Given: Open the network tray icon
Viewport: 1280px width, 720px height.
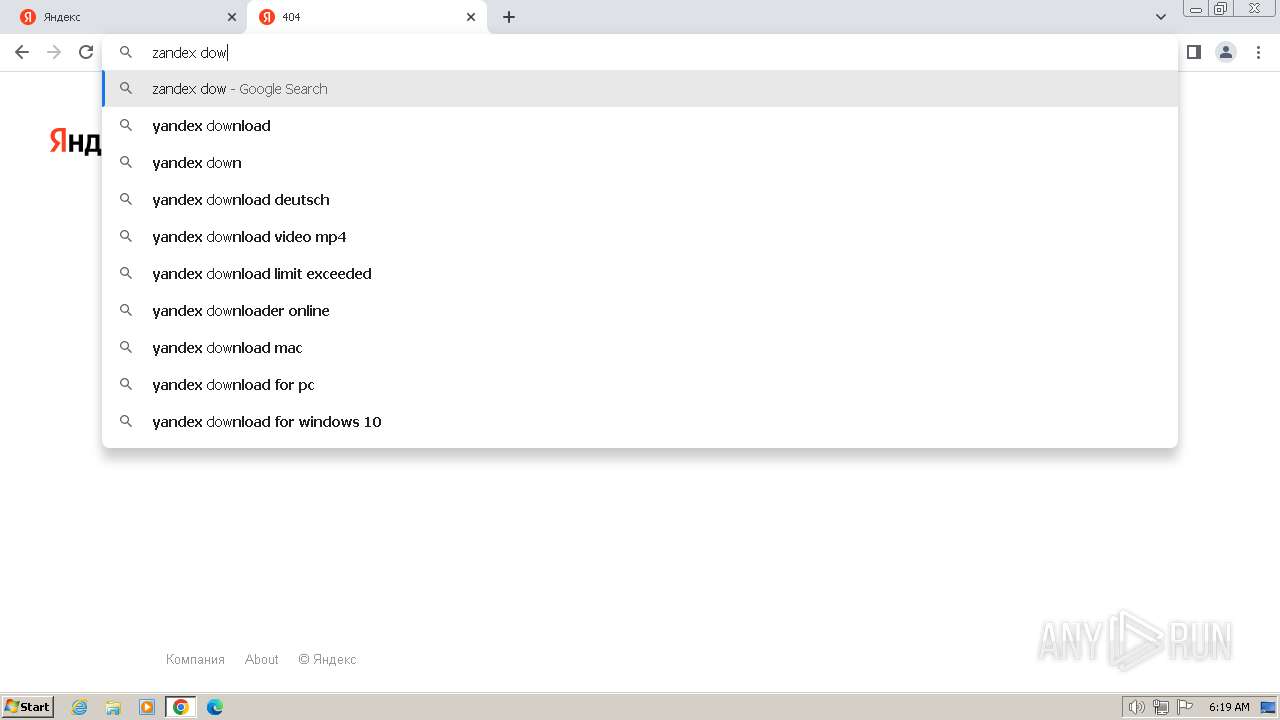Looking at the screenshot, I should coord(1161,707).
